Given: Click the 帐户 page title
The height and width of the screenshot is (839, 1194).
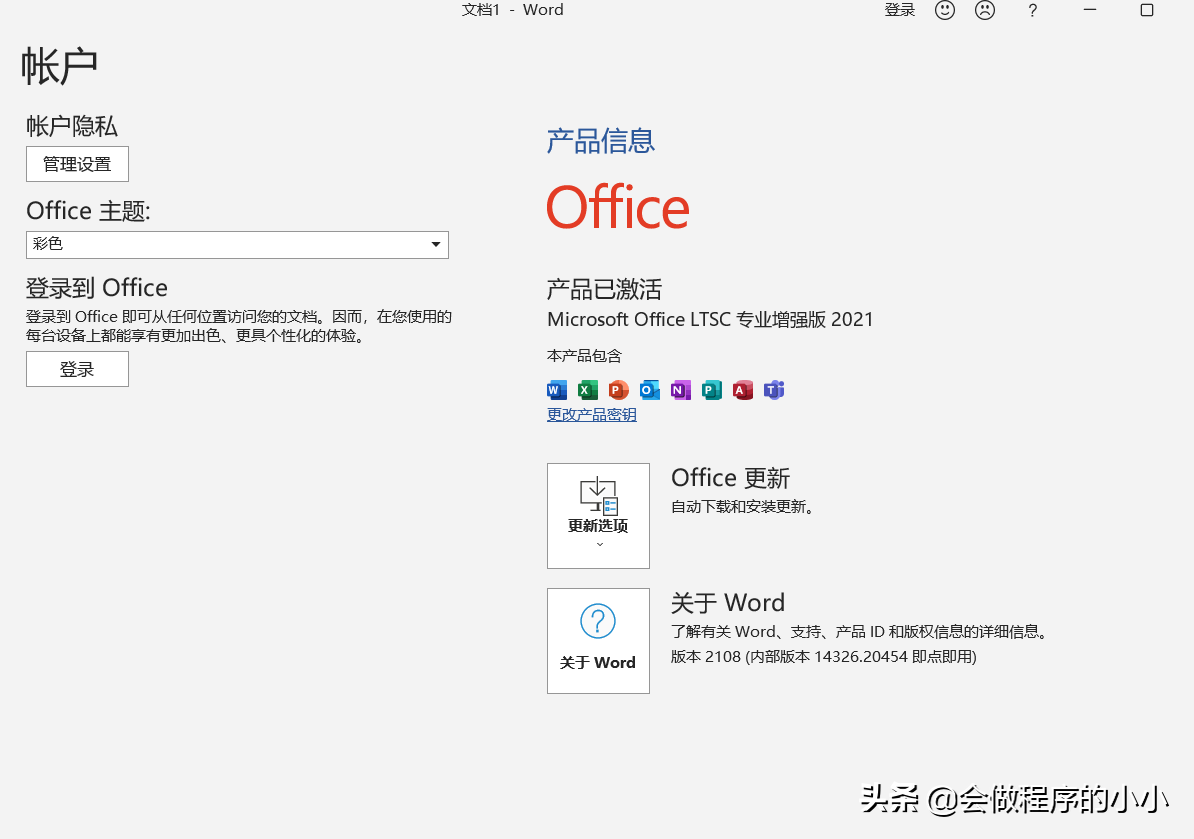Looking at the screenshot, I should pyautogui.click(x=60, y=66).
